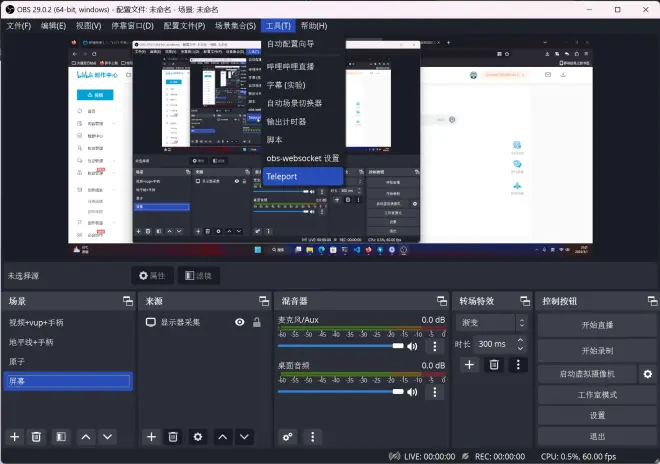Image resolution: width=660 pixels, height=464 pixels.
Task: Undock the 转场特效 panel
Action: tap(525, 301)
